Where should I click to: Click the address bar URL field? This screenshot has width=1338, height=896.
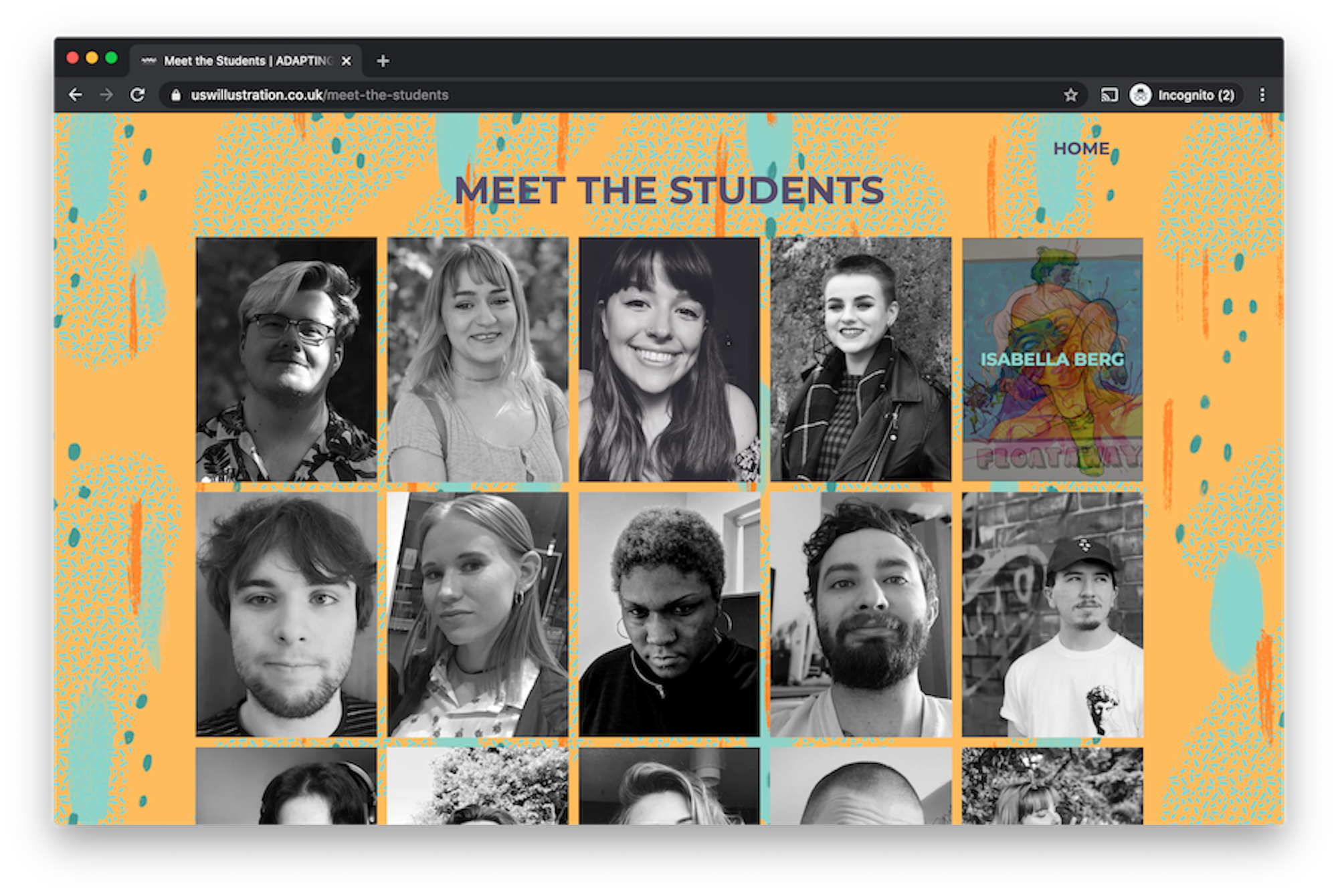[622, 95]
